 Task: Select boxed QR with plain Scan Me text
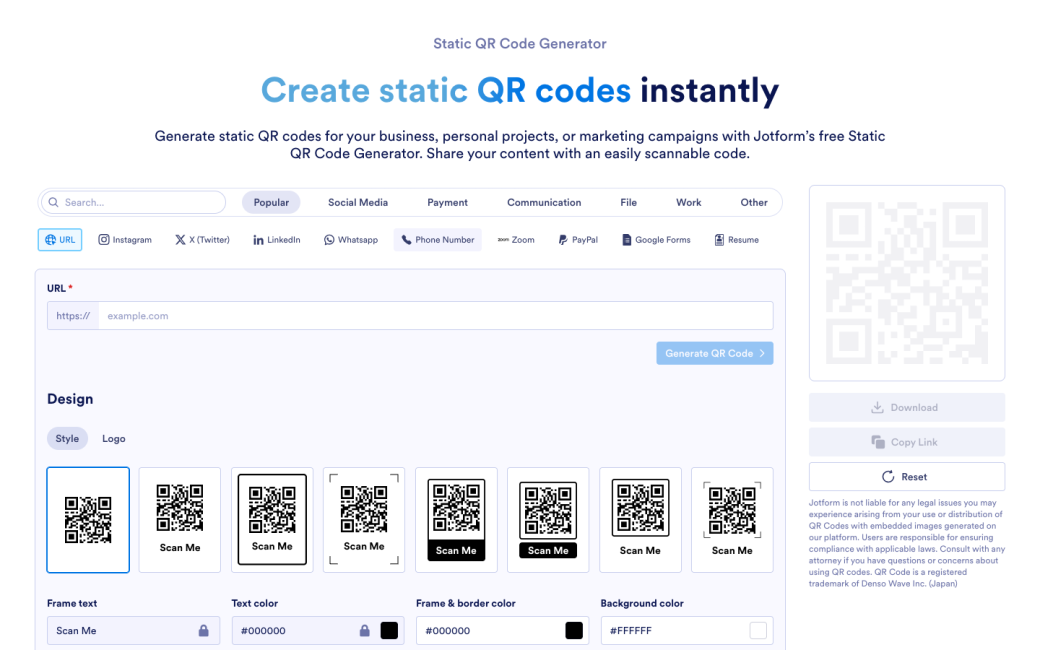pyautogui.click(x=640, y=519)
